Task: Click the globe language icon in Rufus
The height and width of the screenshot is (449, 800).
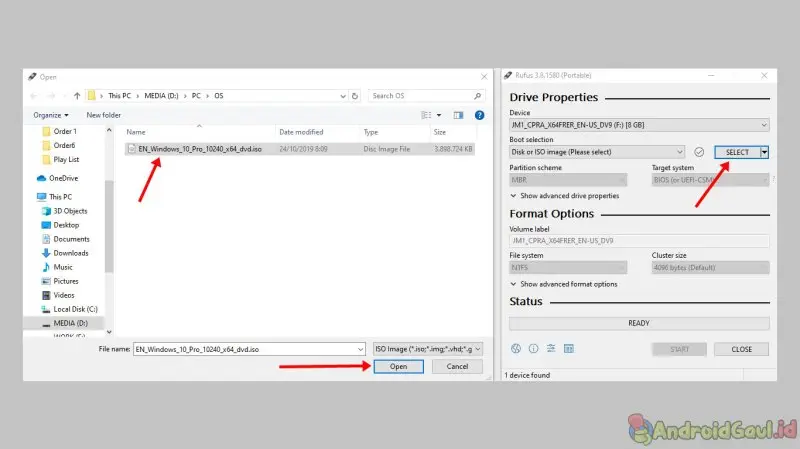Action: [516, 348]
